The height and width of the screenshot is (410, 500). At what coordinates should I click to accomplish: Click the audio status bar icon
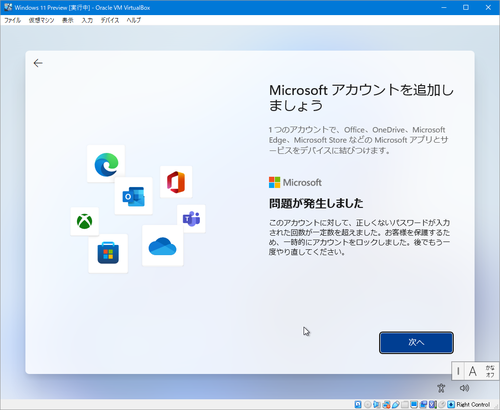pyautogui.click(x=377, y=404)
